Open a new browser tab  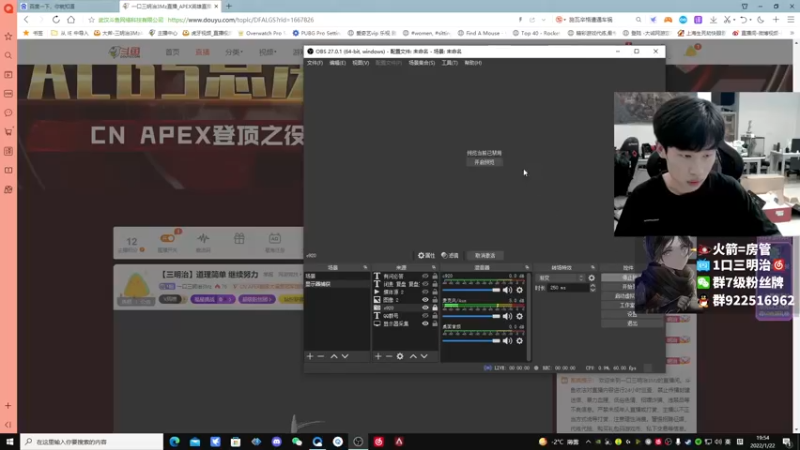pyautogui.click(x=229, y=6)
